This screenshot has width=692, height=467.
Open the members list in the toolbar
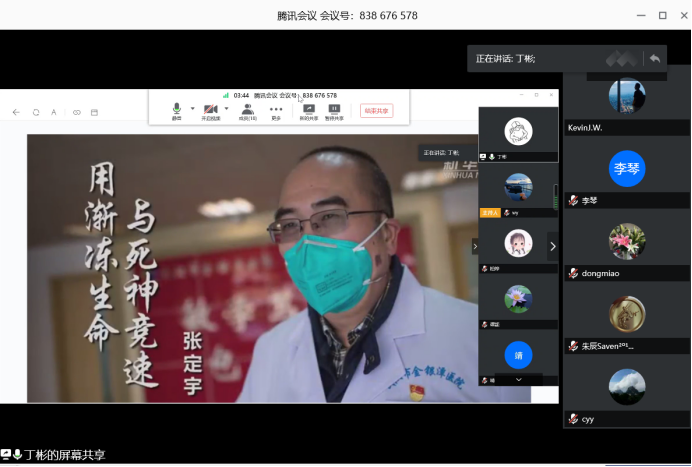[247, 110]
